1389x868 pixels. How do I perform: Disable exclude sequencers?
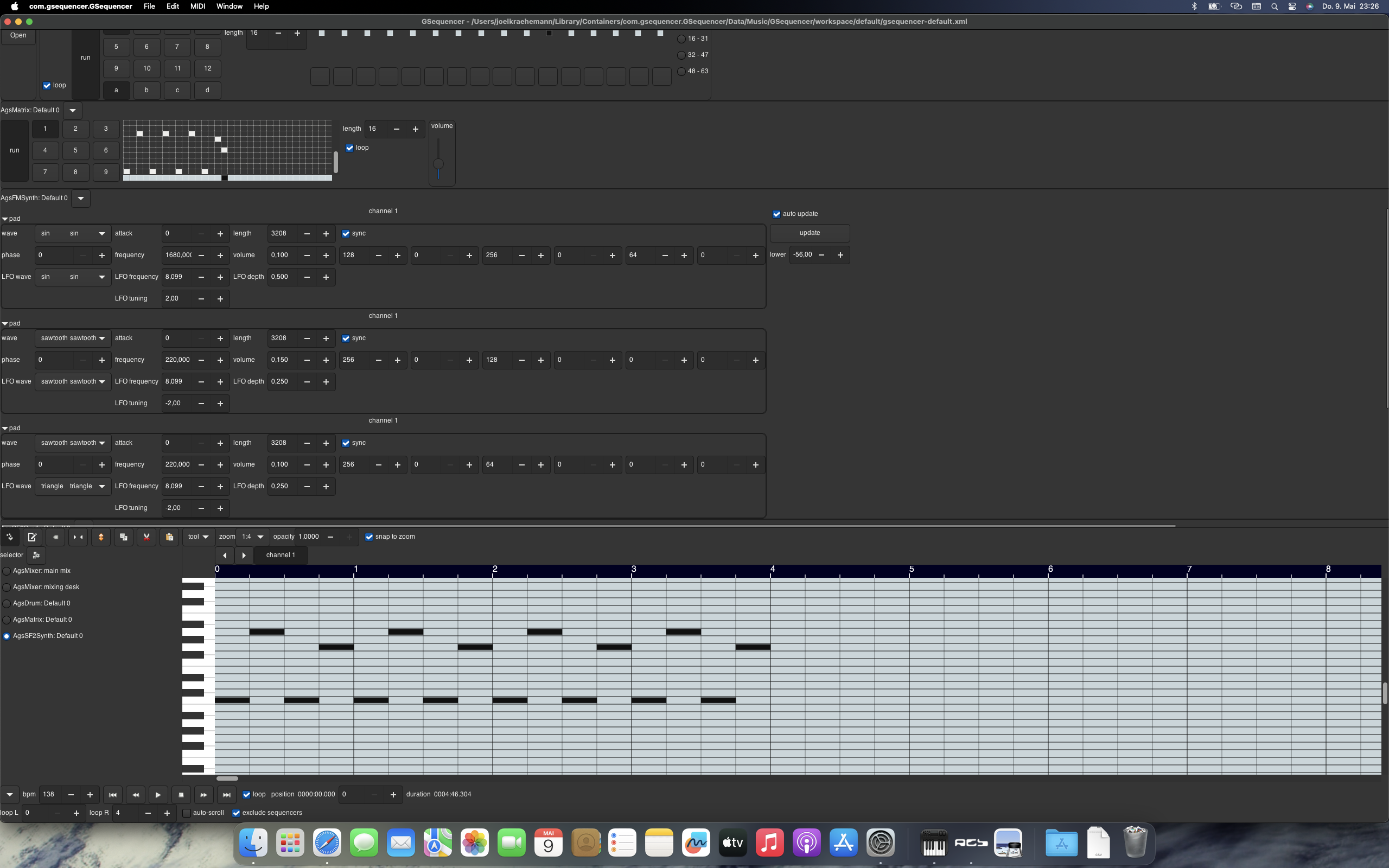(236, 813)
